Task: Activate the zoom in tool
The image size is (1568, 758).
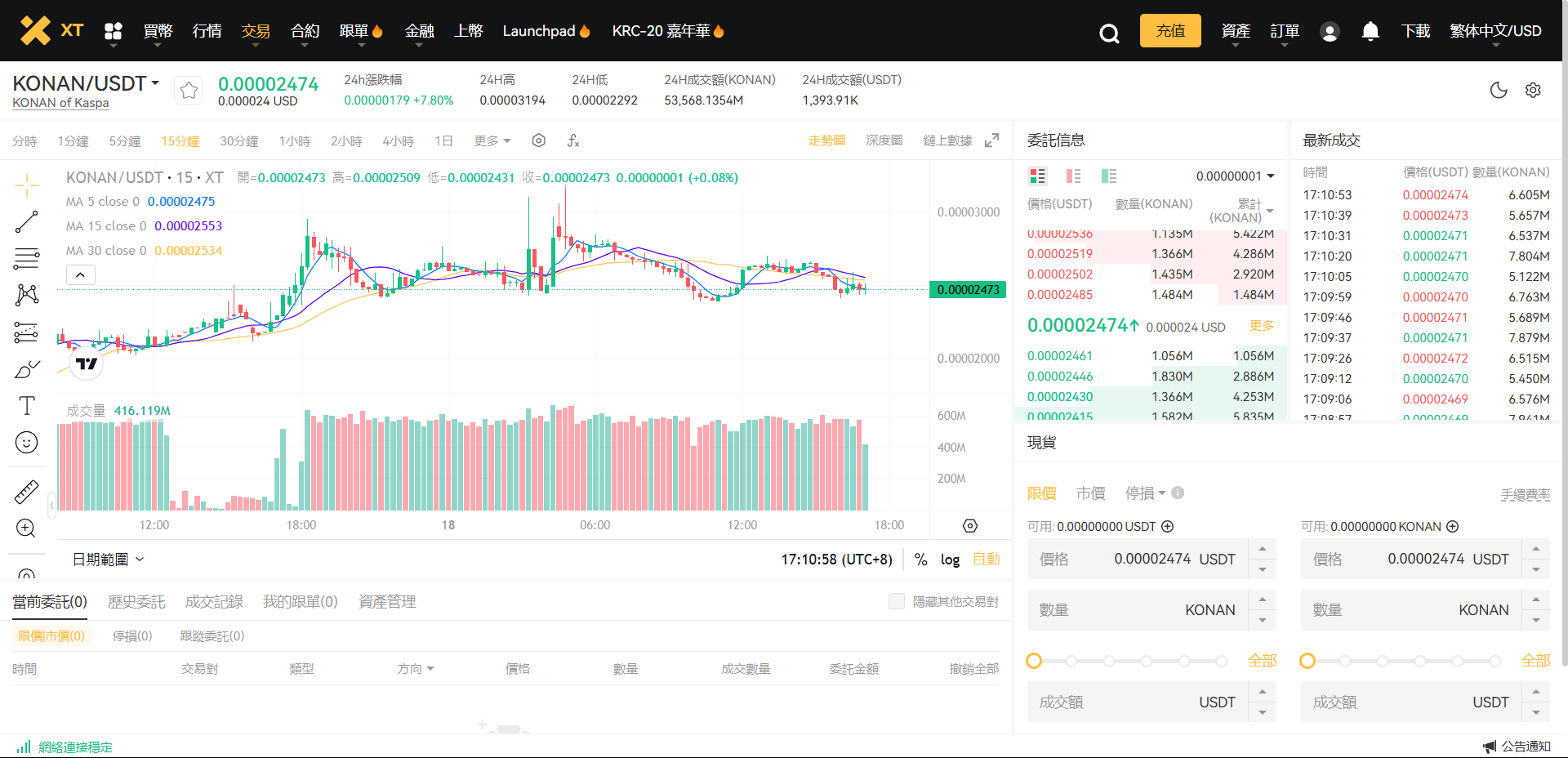Action: (x=27, y=528)
